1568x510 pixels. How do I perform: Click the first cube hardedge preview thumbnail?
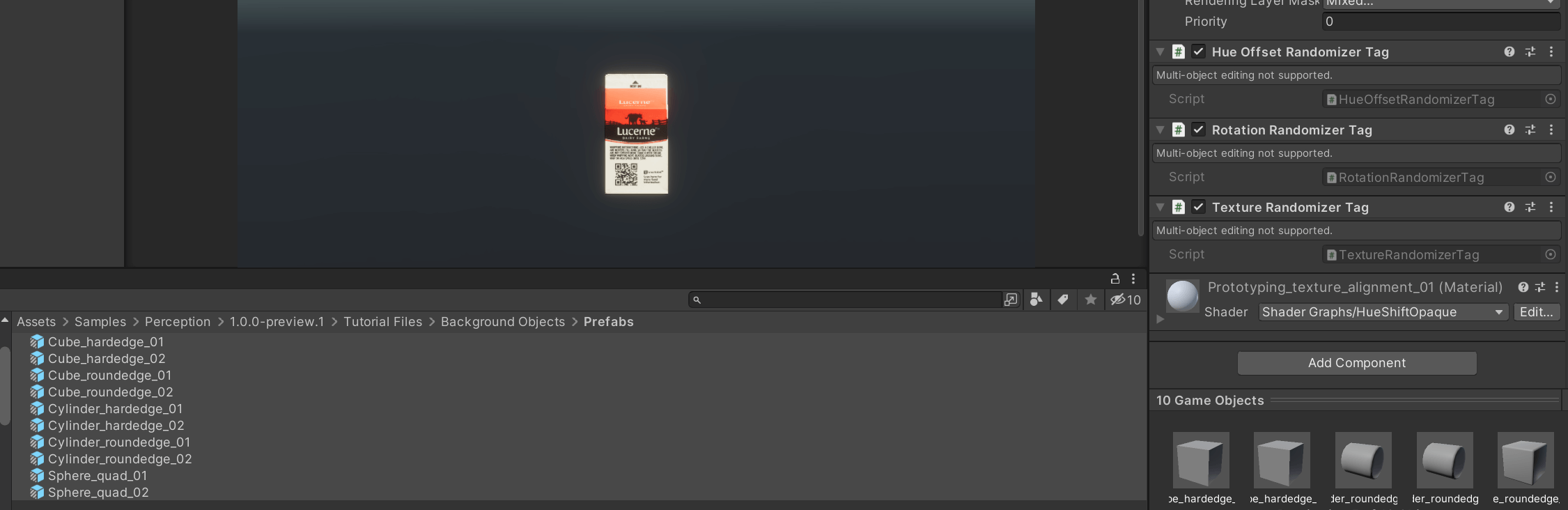tap(1201, 460)
